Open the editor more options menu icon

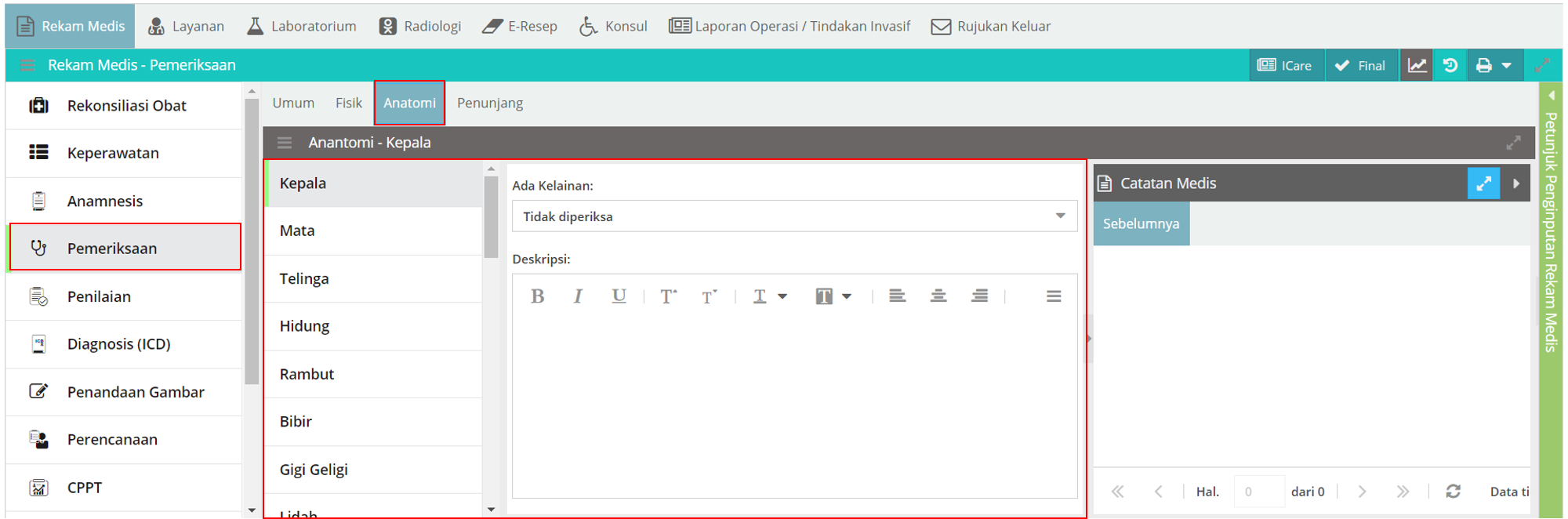pyautogui.click(x=1054, y=296)
